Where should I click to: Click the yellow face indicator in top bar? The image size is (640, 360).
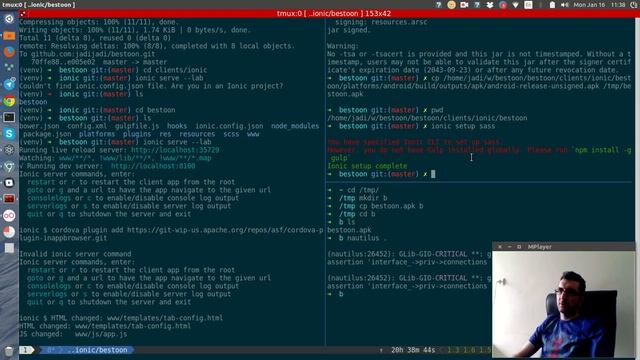[x=451, y=5]
